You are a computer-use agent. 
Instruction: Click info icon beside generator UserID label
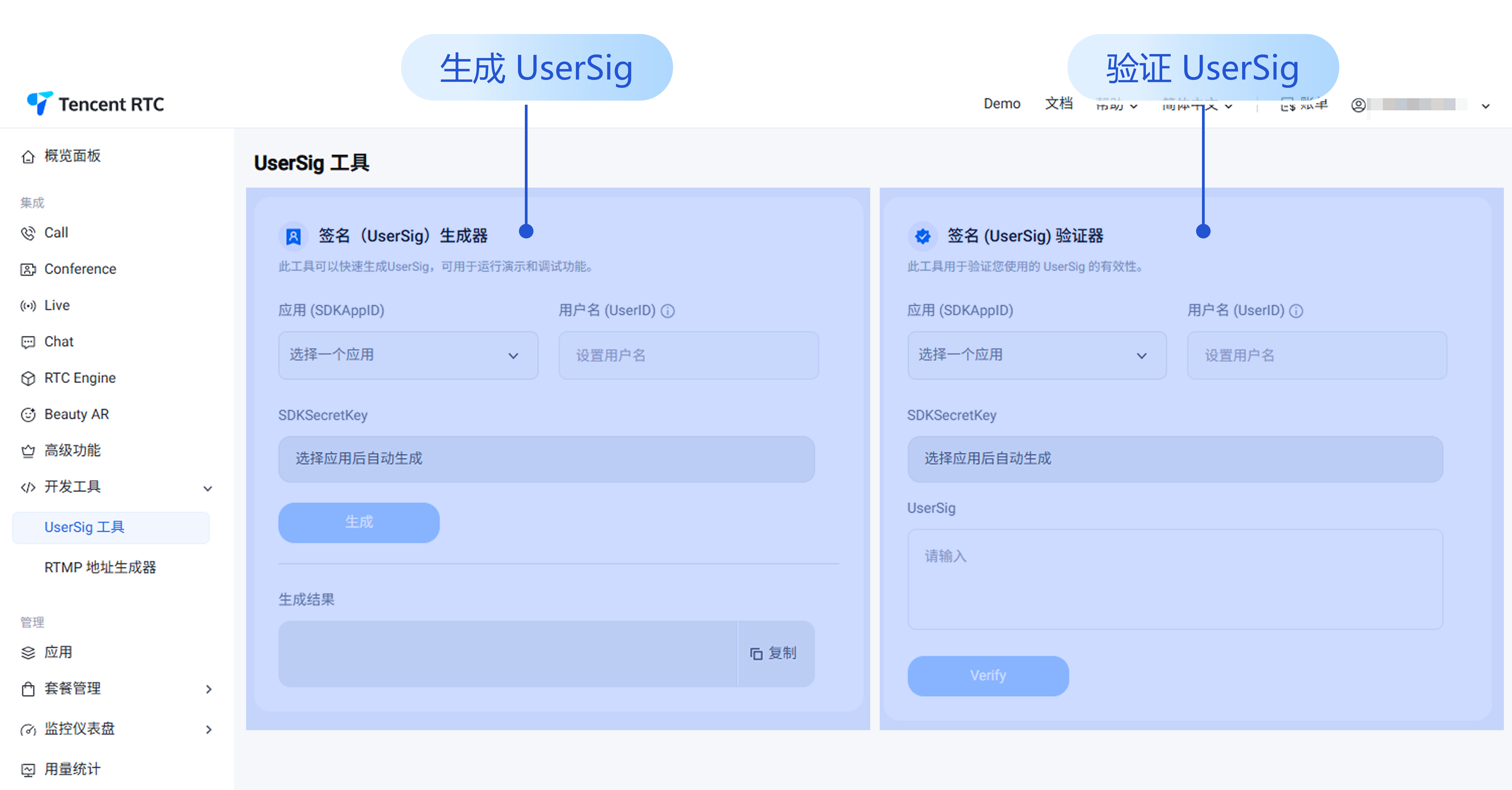click(x=667, y=311)
